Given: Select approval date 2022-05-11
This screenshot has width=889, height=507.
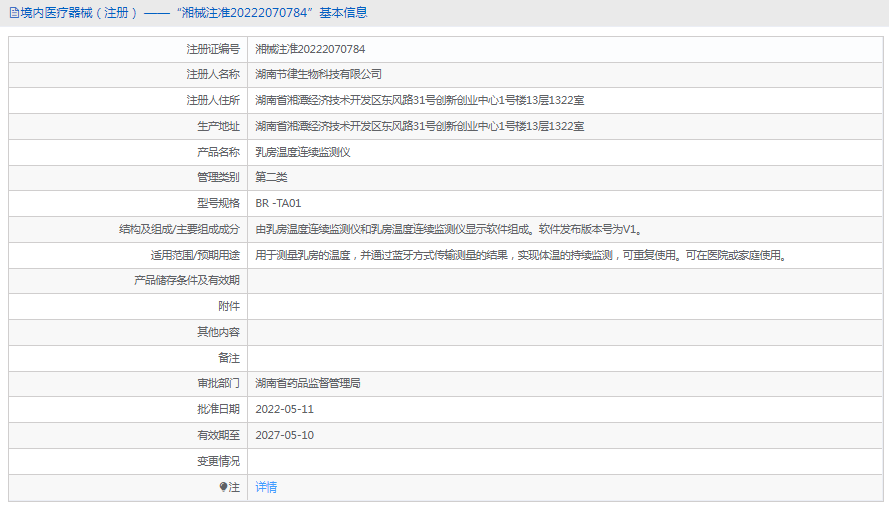Looking at the screenshot, I should [285, 409].
